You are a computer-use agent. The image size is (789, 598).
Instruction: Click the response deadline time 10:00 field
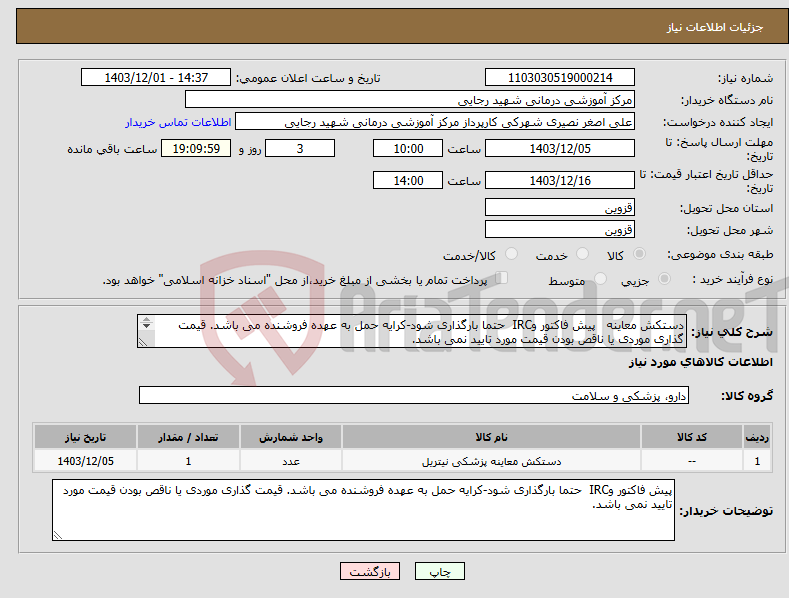click(408, 148)
